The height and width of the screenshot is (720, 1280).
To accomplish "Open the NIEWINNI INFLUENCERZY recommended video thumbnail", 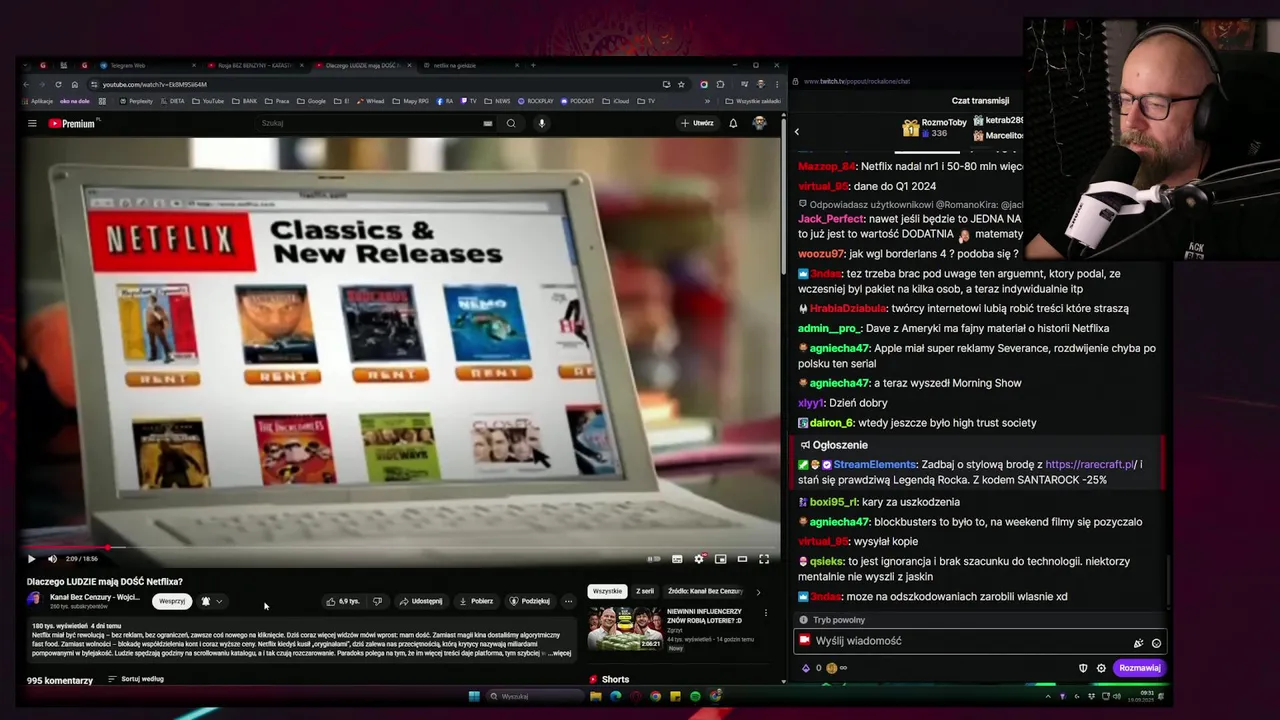I will pos(624,628).
